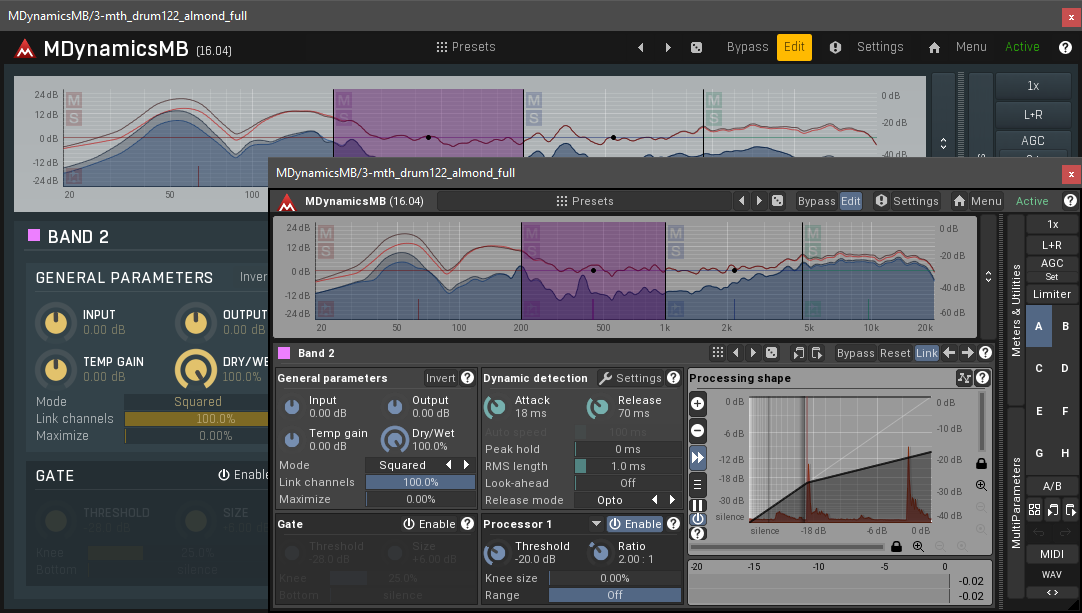Select previous Release mode with arrow next to Opto

[x=654, y=500]
